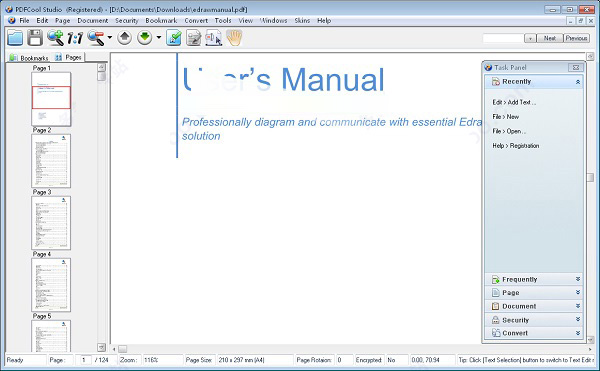
Task: Select the Page 4 thumbnail
Action: click(51, 285)
